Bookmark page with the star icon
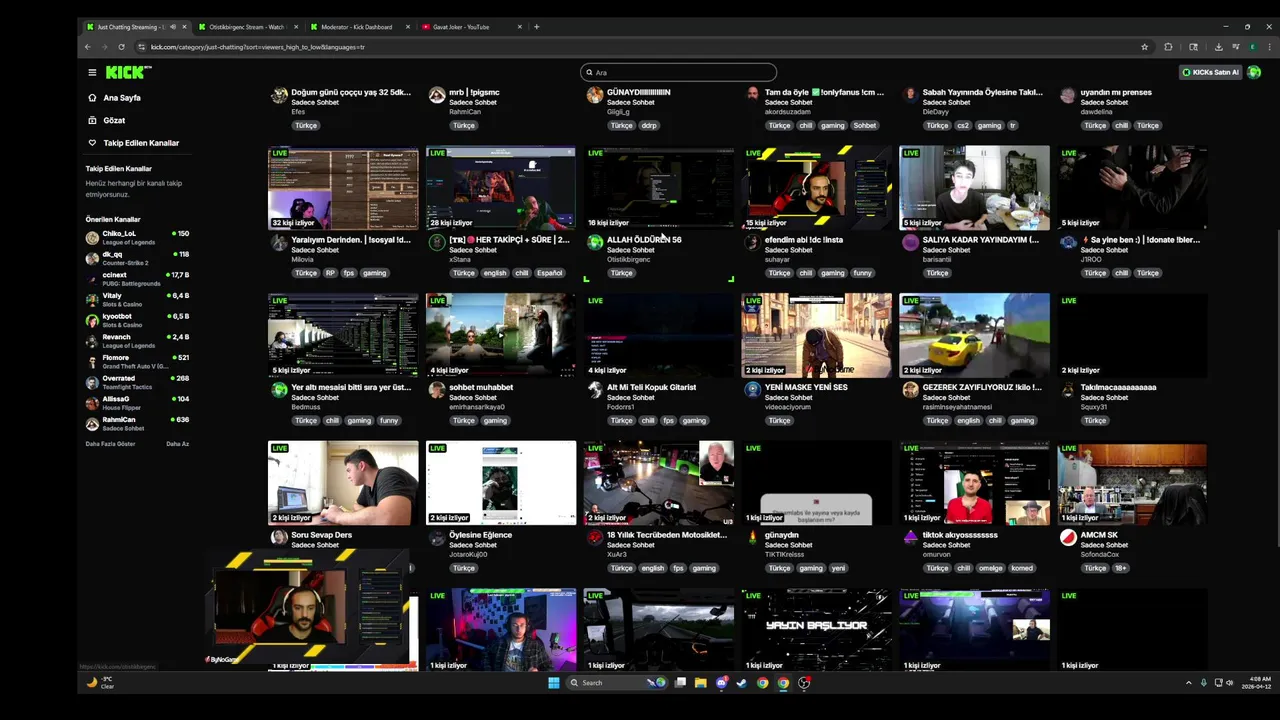Viewport: 1280px width, 720px height. click(1144, 47)
